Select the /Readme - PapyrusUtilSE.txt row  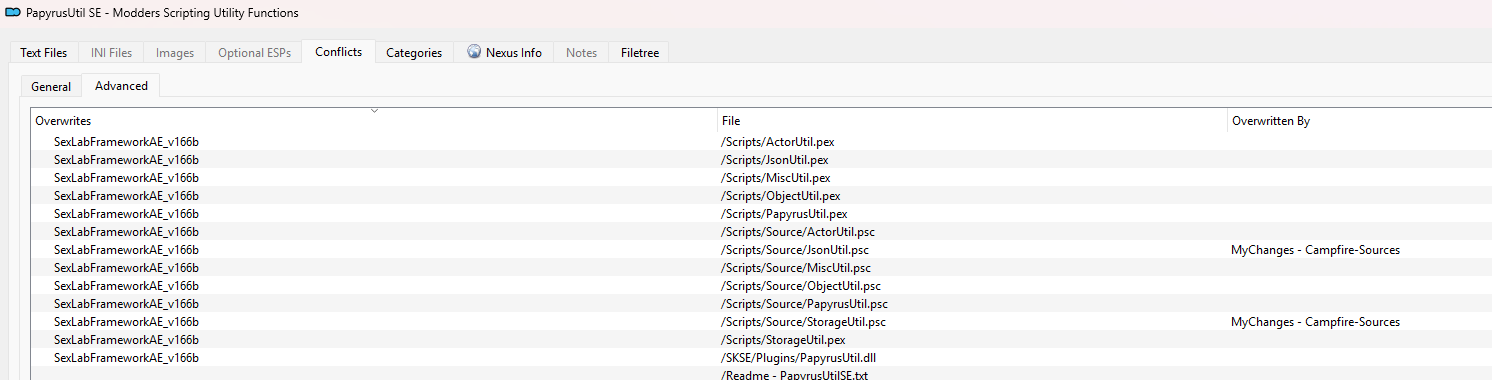pos(761,375)
